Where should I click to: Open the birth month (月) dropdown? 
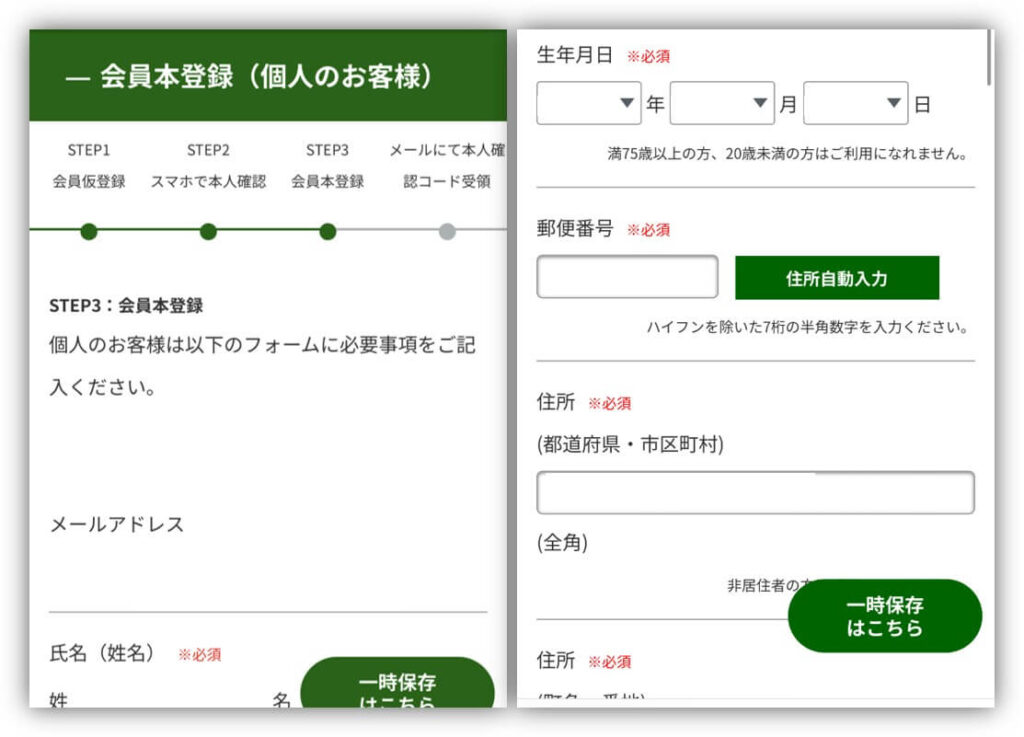722,103
